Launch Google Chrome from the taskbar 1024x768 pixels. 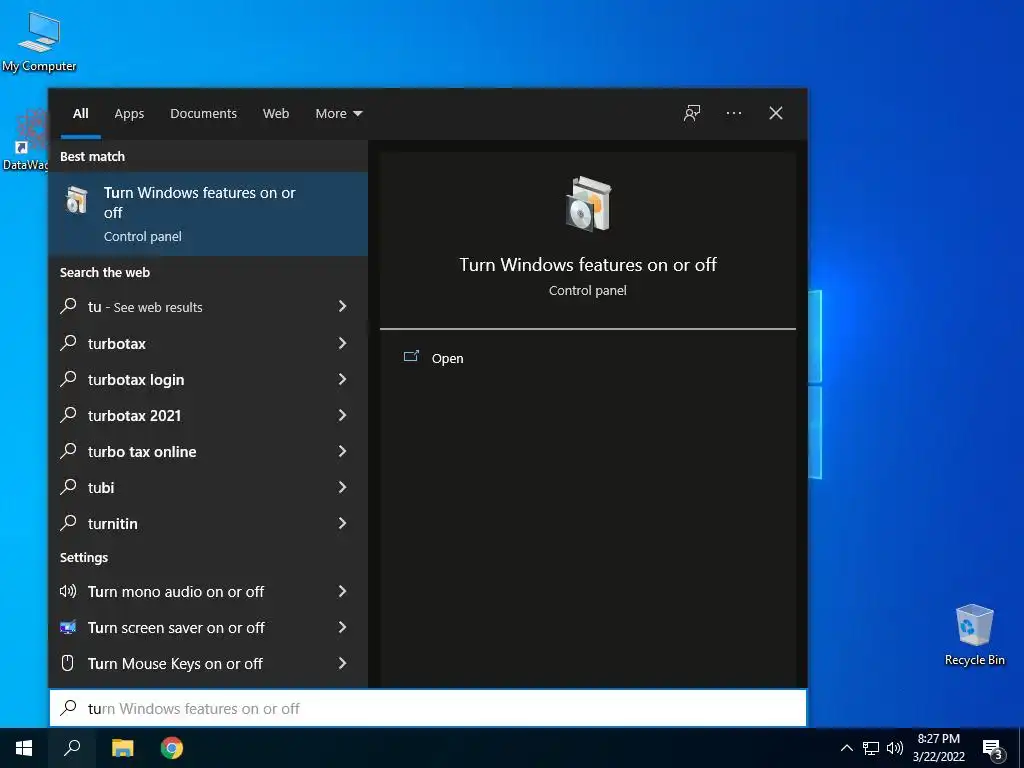(172, 748)
